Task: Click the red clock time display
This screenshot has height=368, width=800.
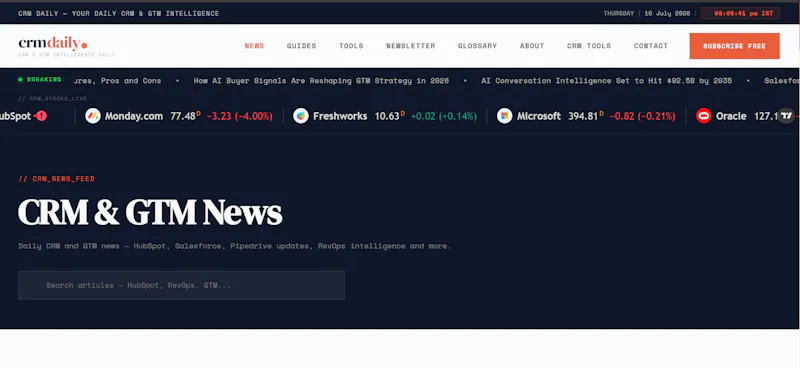Action: 740,13
